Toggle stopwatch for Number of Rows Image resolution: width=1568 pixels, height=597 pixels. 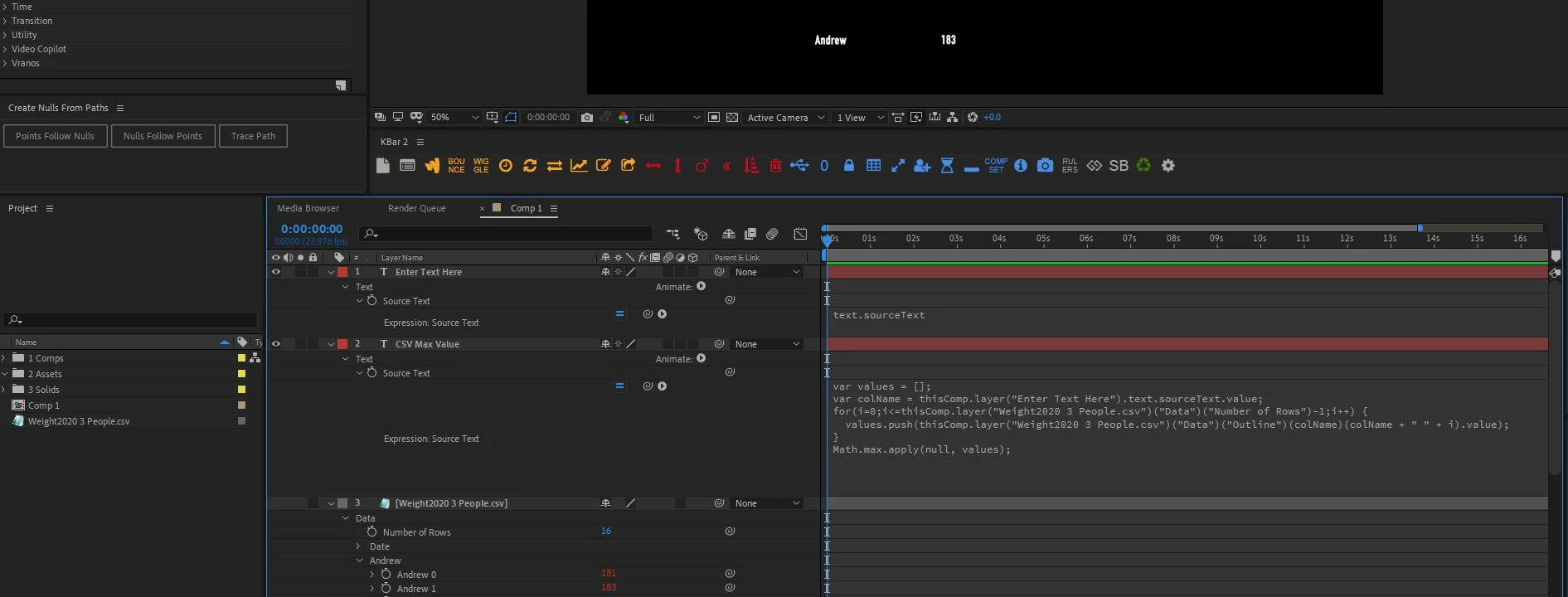tap(371, 531)
